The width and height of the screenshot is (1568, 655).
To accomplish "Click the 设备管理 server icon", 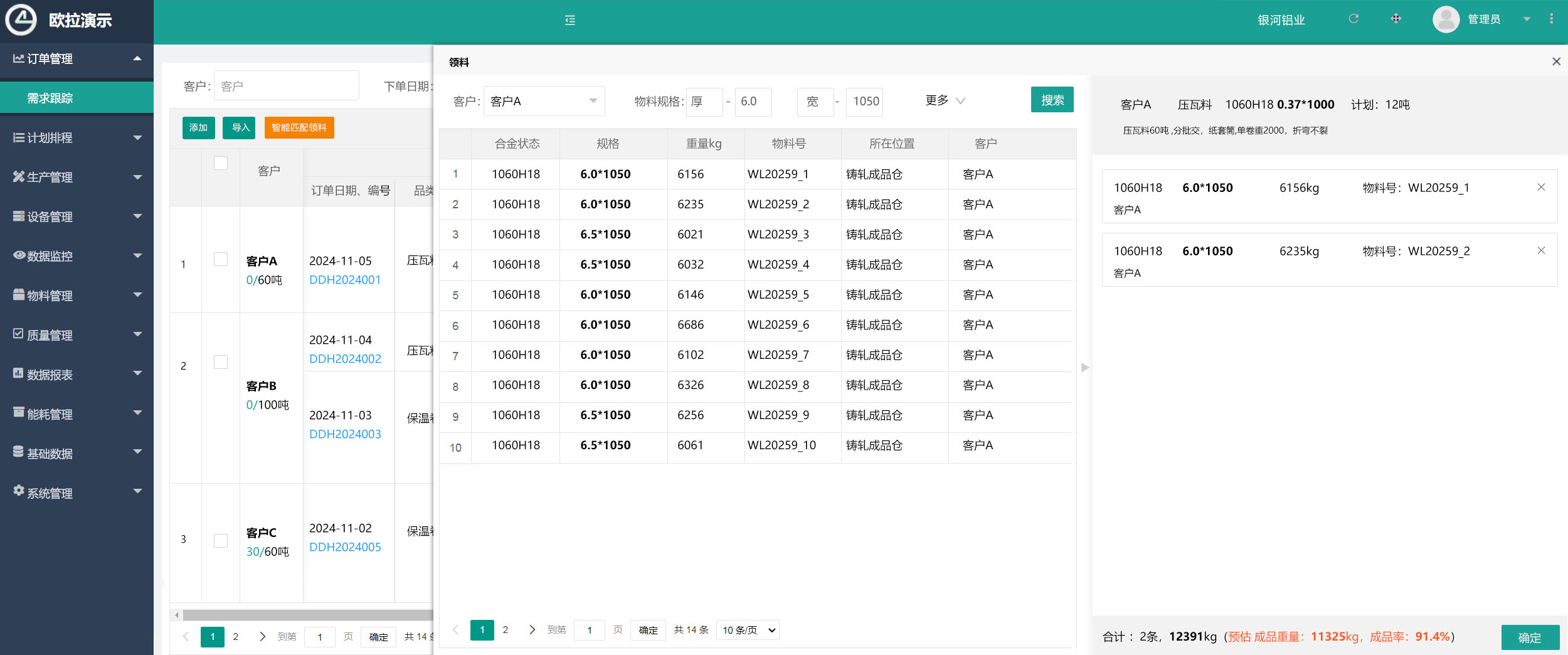I will tap(19, 216).
